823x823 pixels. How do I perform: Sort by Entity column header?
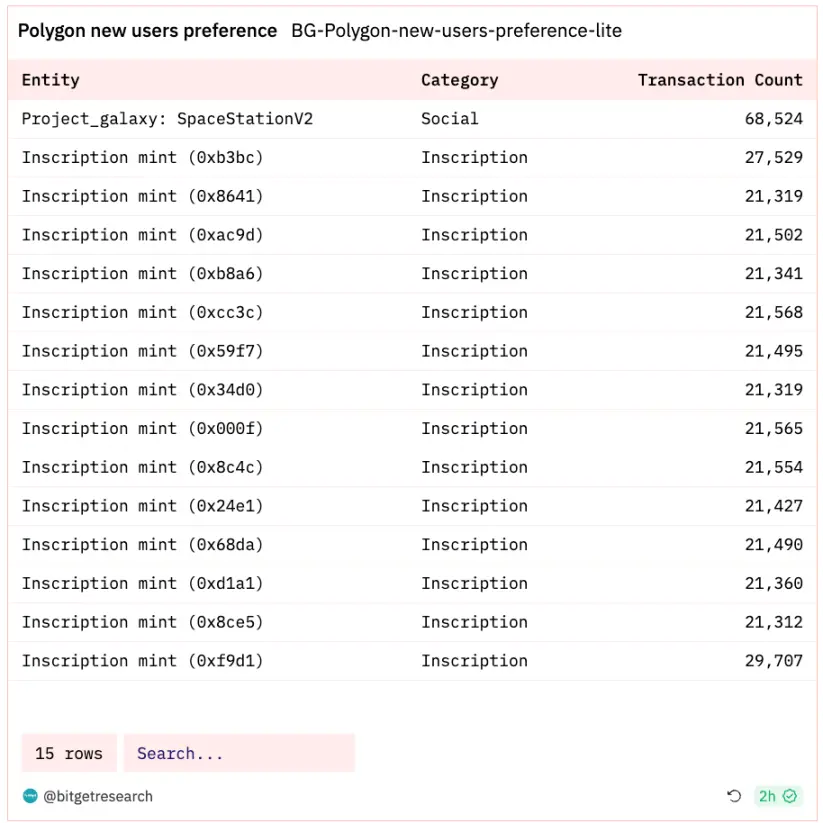[51, 80]
